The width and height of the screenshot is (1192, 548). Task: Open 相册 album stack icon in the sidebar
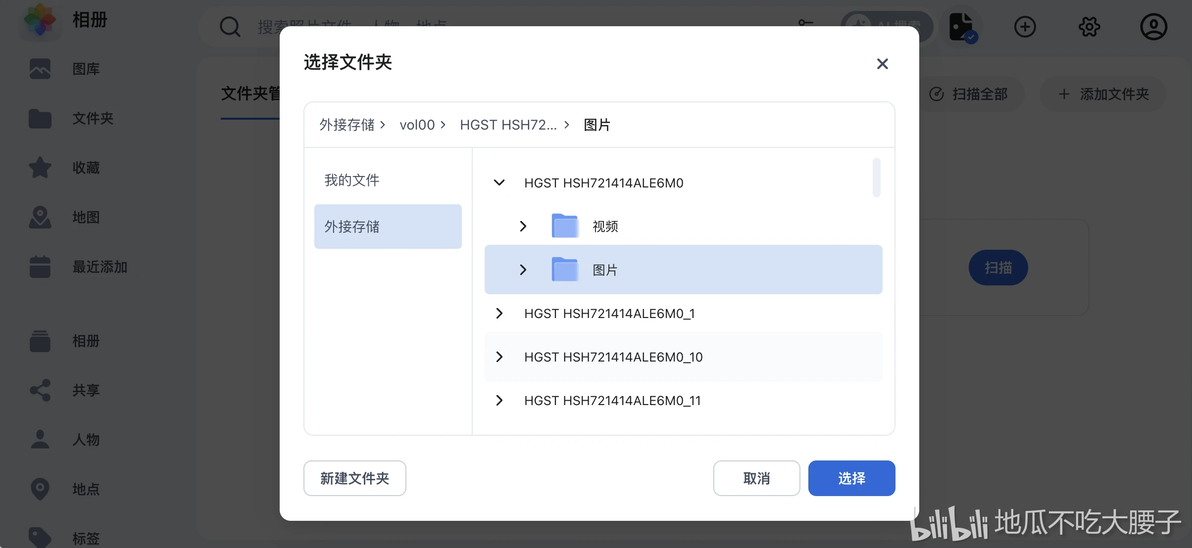click(x=40, y=341)
